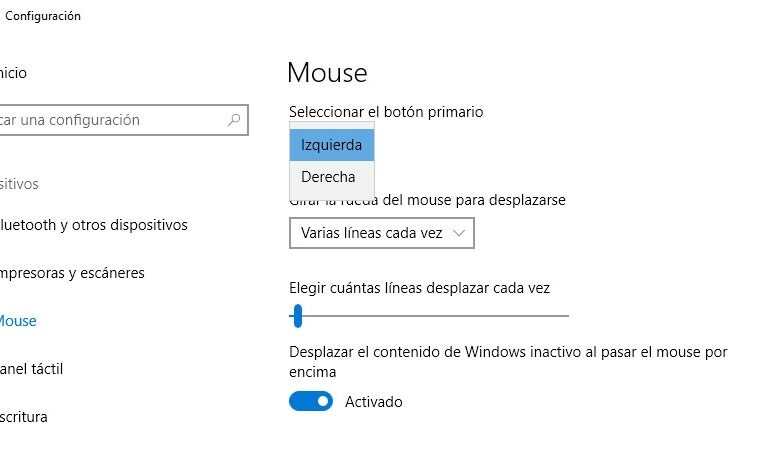
Task: Expand the Varias líneas cada vez dropdown
Action: point(381,233)
